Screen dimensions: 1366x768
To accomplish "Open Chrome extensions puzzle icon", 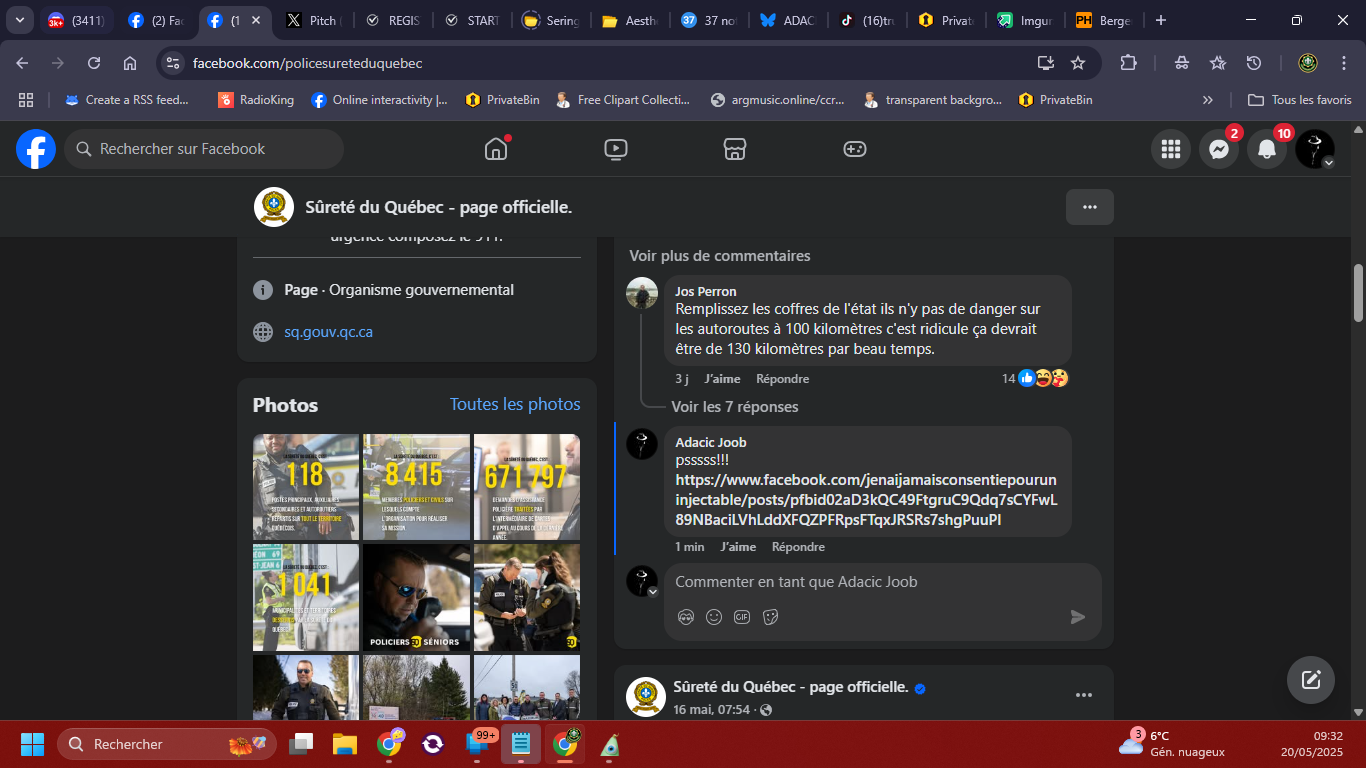I will tap(1128, 63).
